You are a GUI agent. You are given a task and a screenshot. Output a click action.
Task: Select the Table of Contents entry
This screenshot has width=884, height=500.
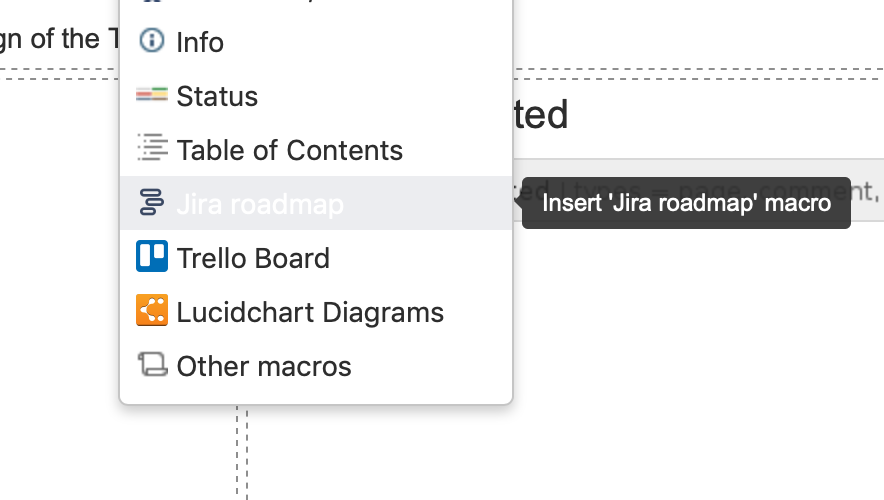[316, 149]
